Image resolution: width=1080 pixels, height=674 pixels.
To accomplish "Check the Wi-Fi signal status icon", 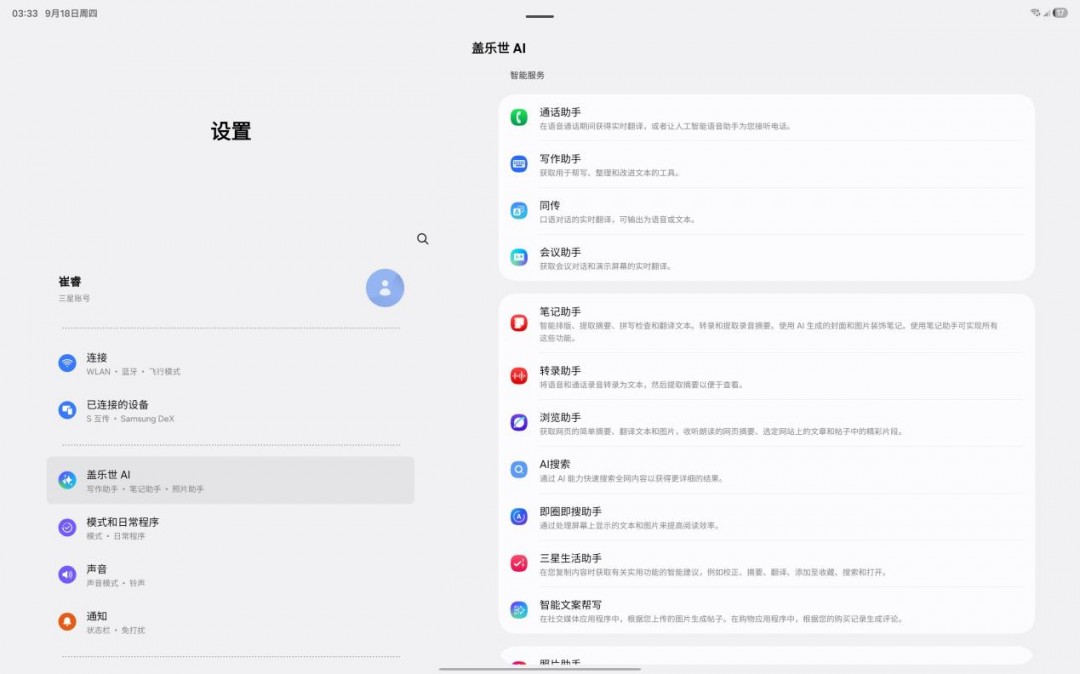I will [1035, 13].
